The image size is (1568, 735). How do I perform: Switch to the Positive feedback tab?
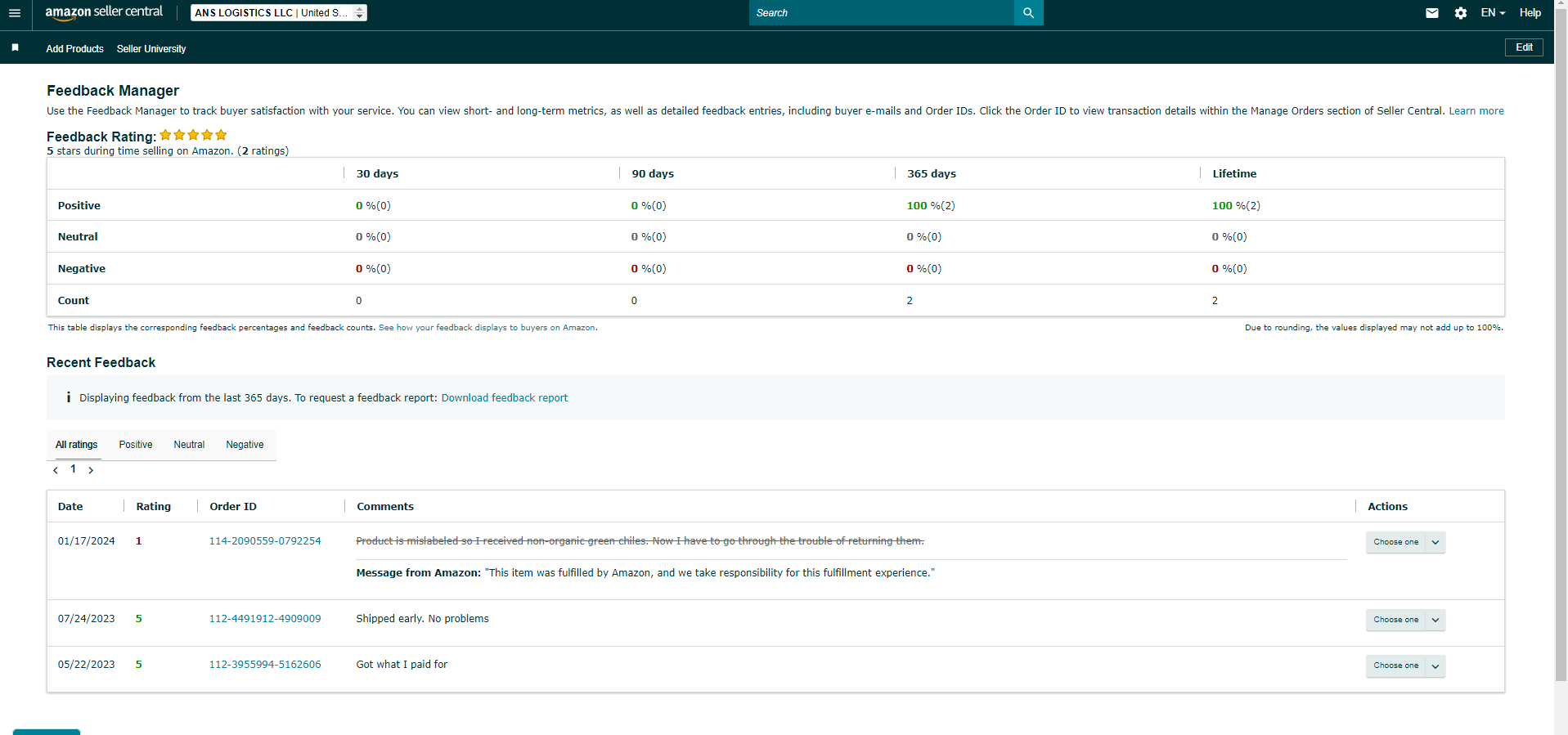[x=136, y=445]
